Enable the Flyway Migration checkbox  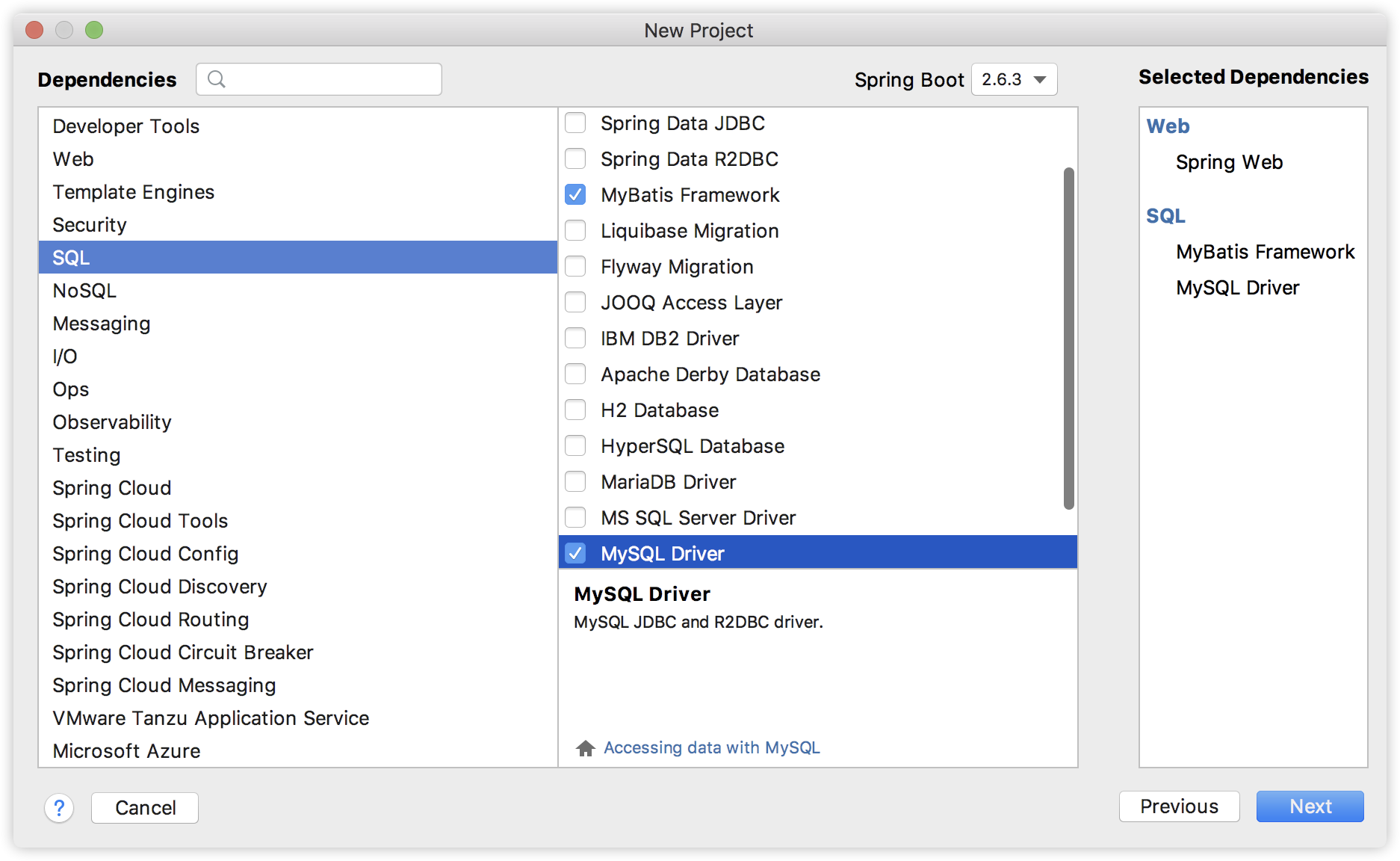pyautogui.click(x=575, y=266)
